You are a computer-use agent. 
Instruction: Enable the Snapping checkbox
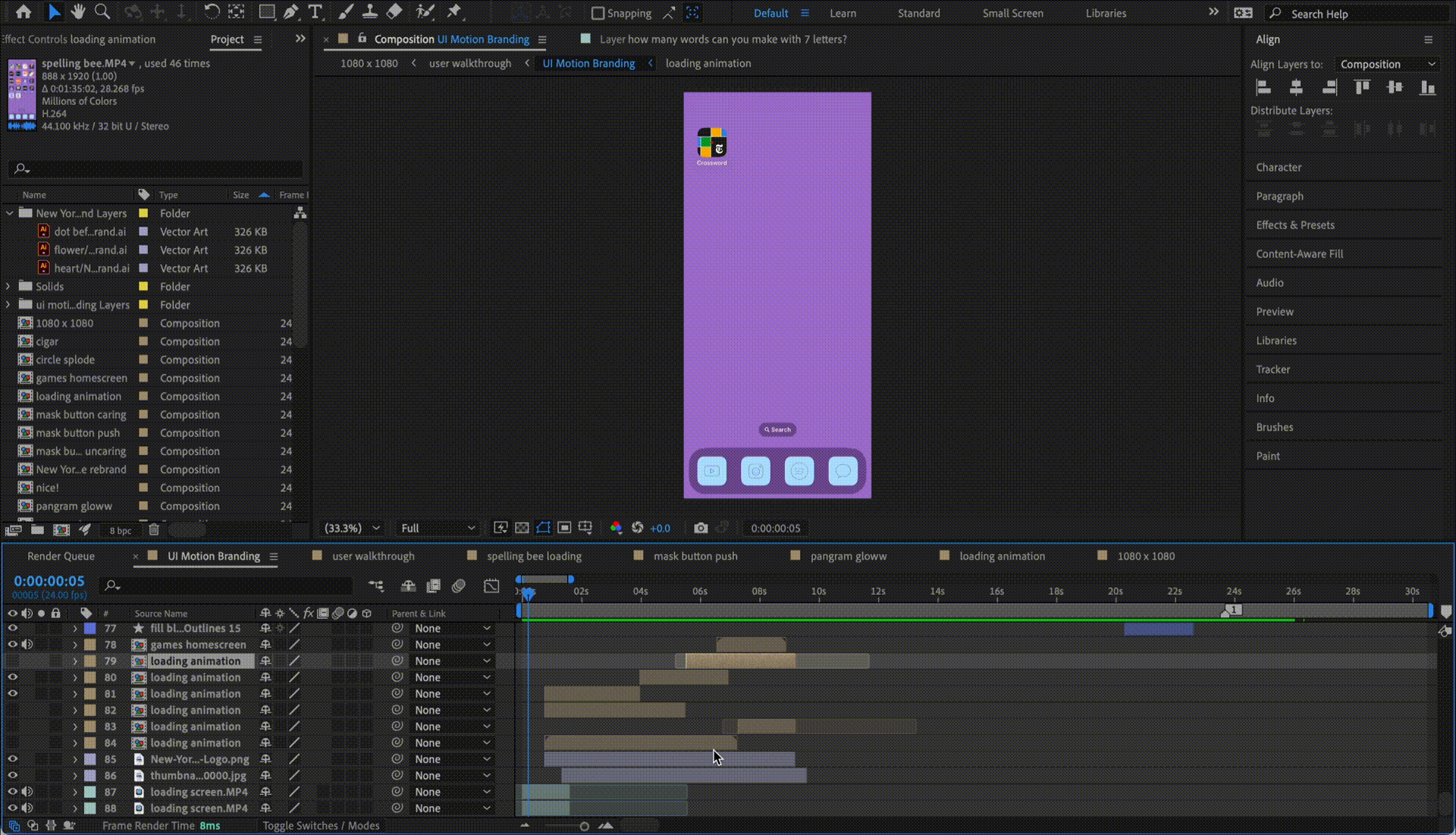[x=598, y=13]
